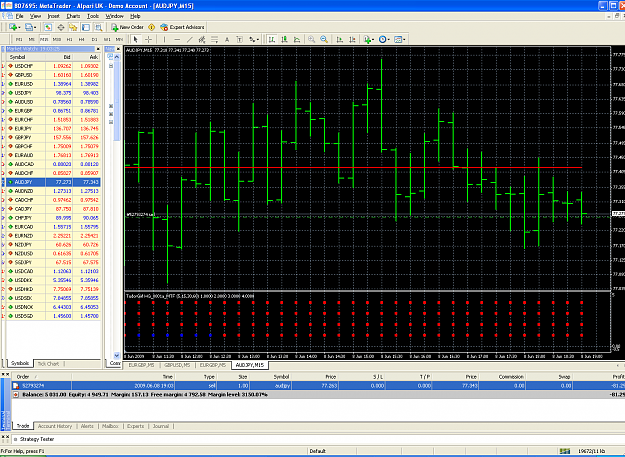Click the connection status 19672/11 kb
Screen dimensions: 625x457
[x=591, y=451]
